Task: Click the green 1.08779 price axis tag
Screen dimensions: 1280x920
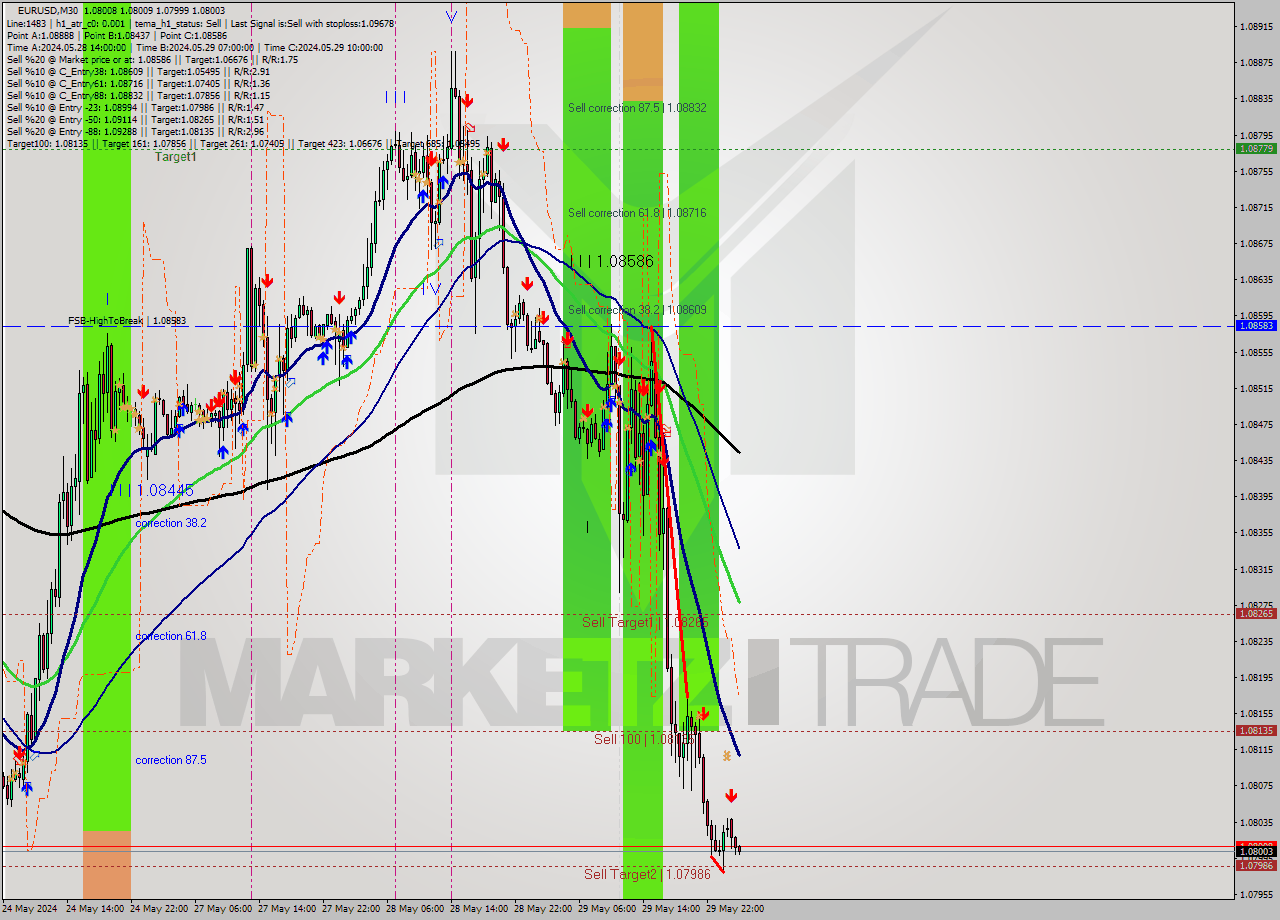Action: point(1256,148)
